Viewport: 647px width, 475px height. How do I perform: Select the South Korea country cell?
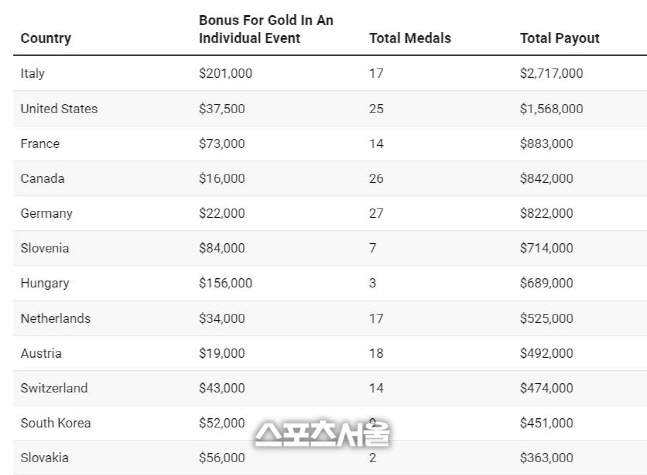pyautogui.click(x=55, y=423)
